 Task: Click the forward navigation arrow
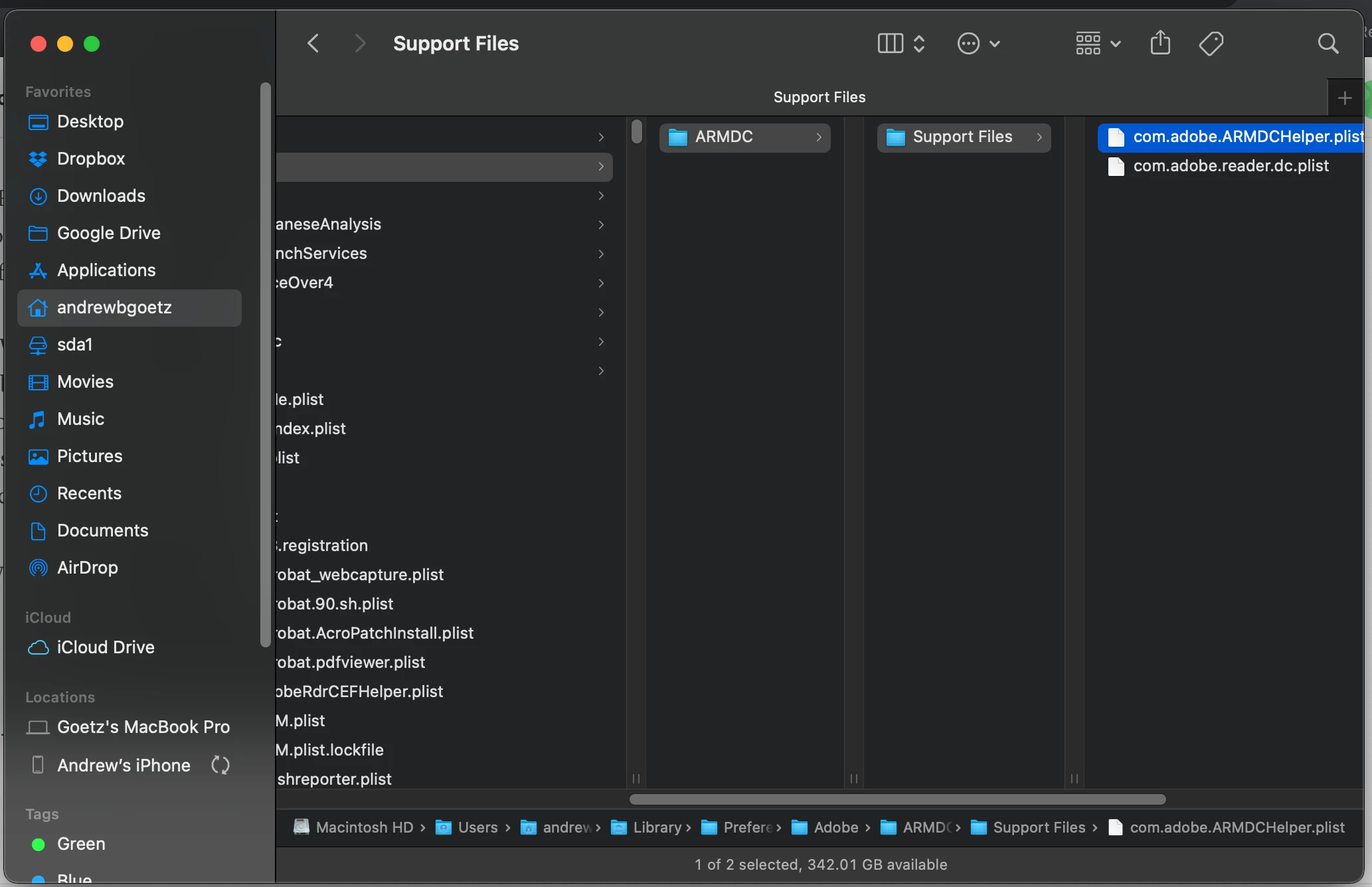click(x=360, y=44)
